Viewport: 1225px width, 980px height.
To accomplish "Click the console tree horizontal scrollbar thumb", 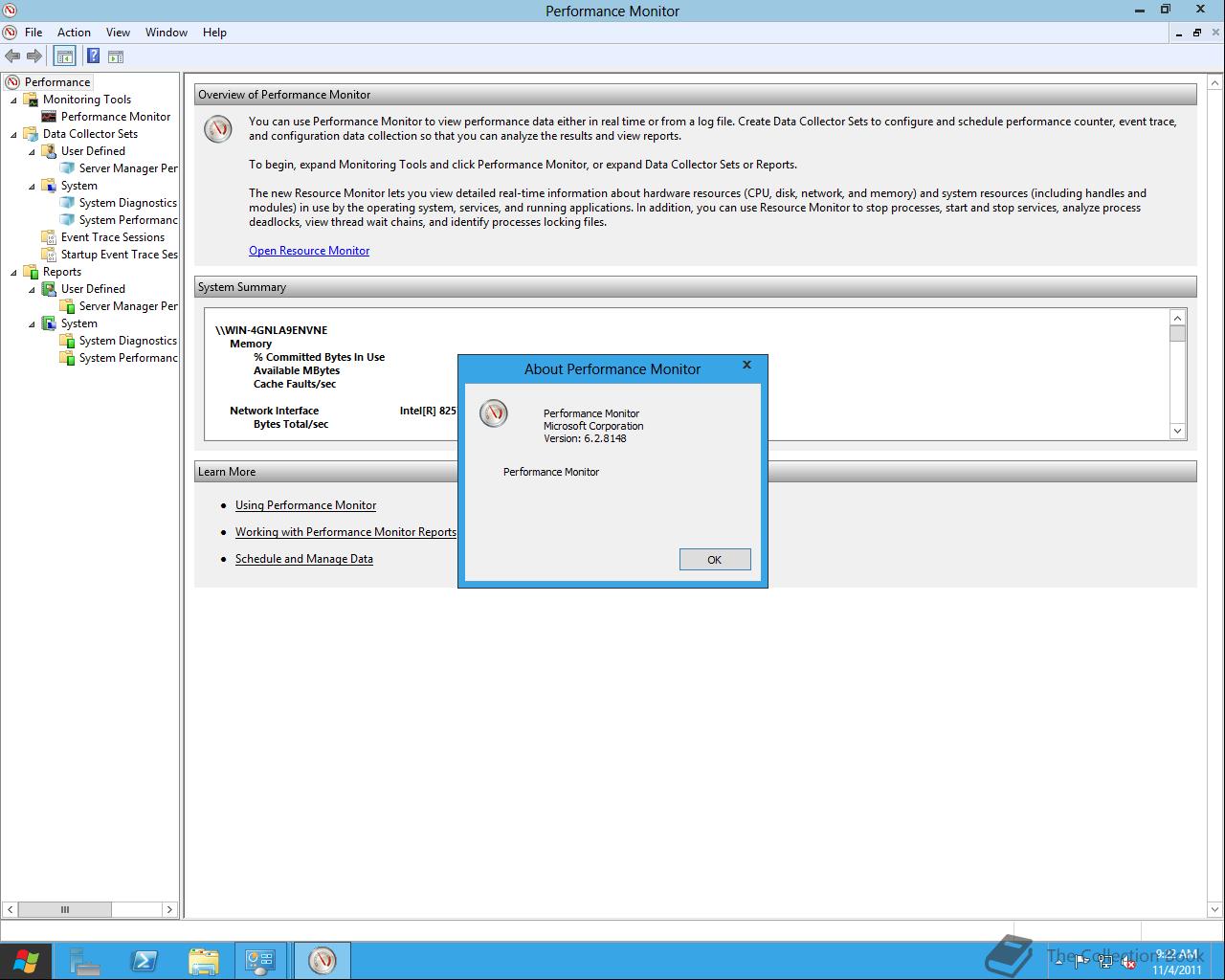I will pyautogui.click(x=65, y=909).
